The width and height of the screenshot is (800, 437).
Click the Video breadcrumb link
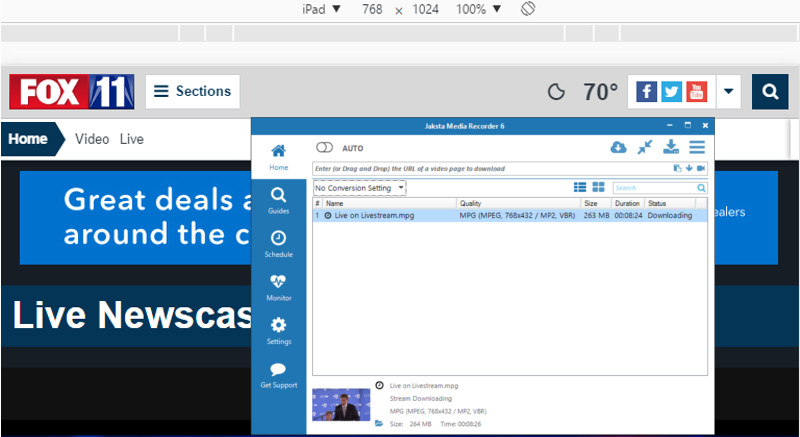coord(92,139)
